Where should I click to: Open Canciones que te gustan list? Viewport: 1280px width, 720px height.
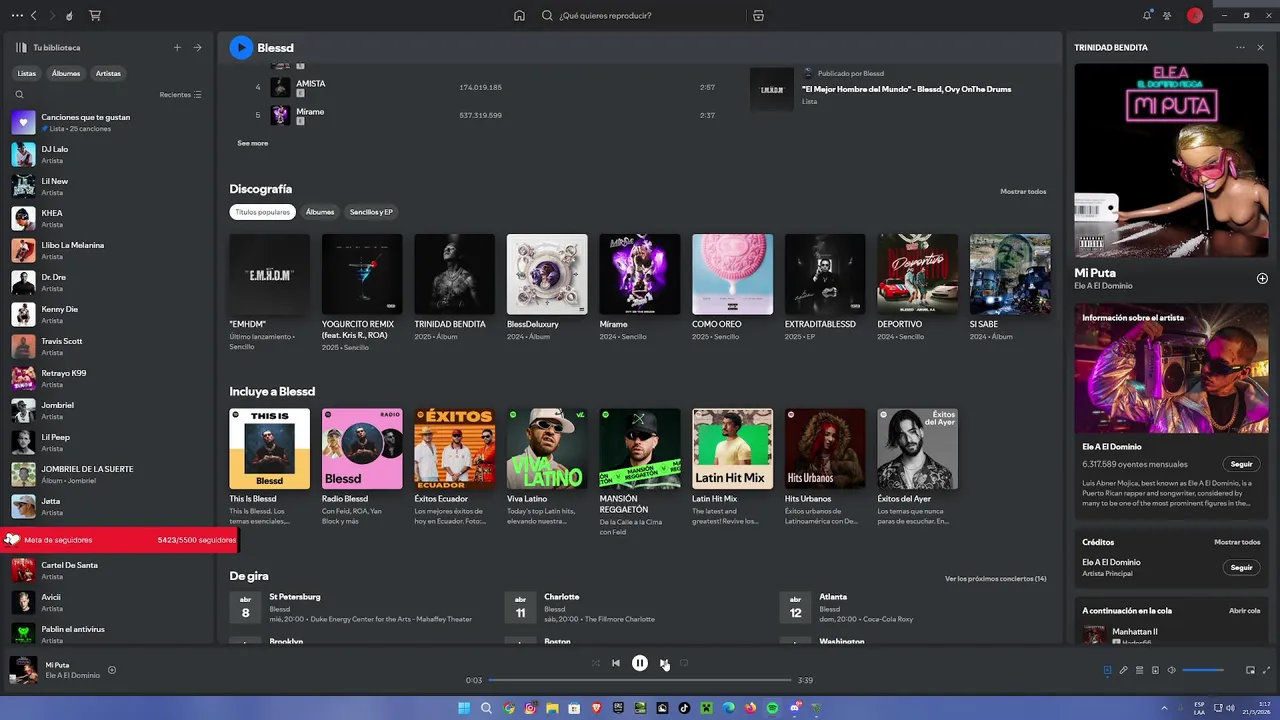(110, 122)
